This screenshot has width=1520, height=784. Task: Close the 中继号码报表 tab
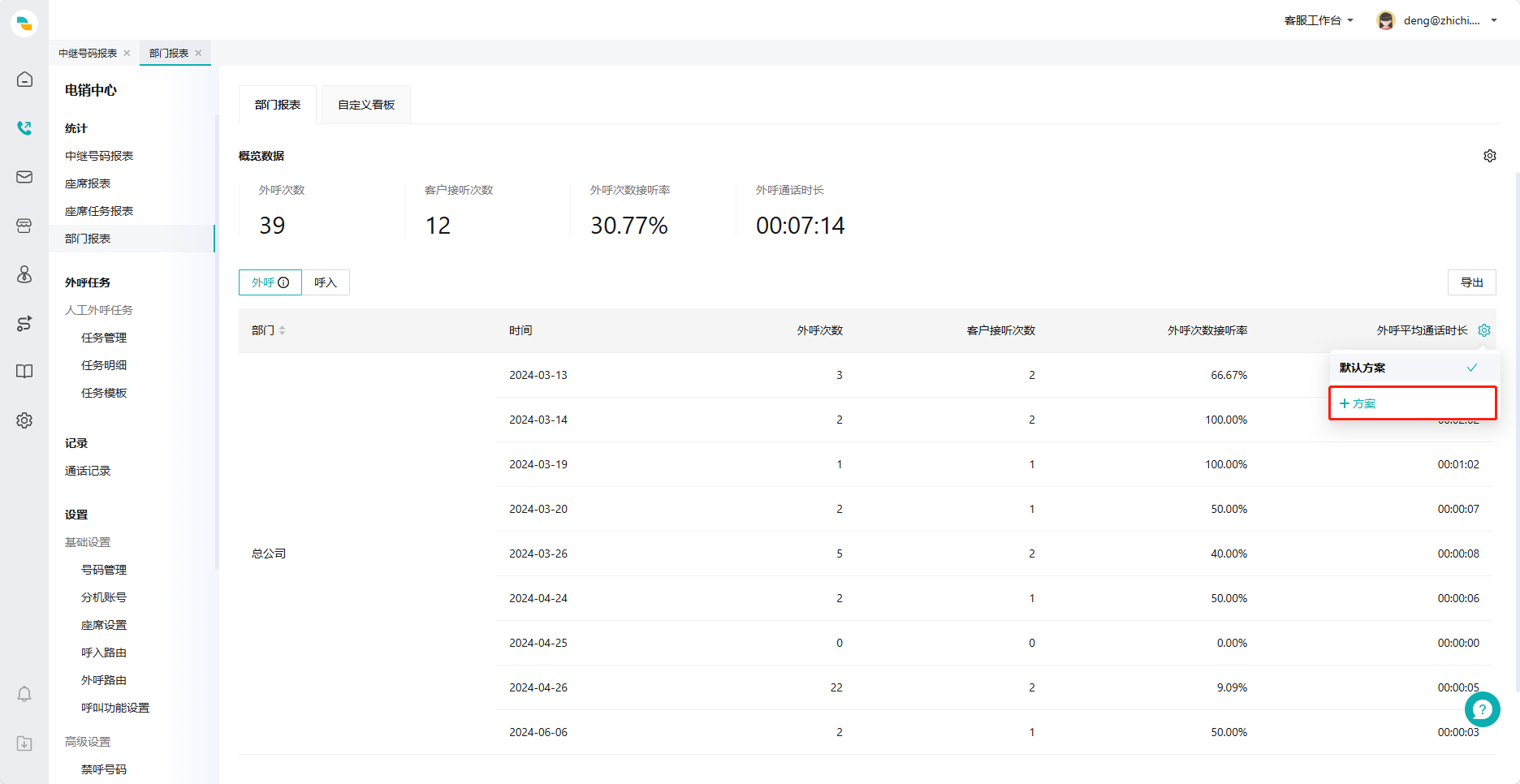coord(127,54)
